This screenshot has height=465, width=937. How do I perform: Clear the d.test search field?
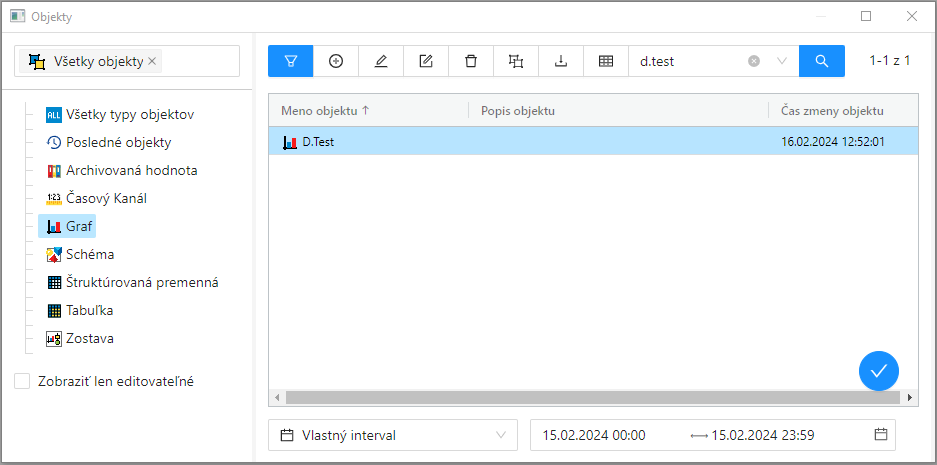tap(754, 61)
